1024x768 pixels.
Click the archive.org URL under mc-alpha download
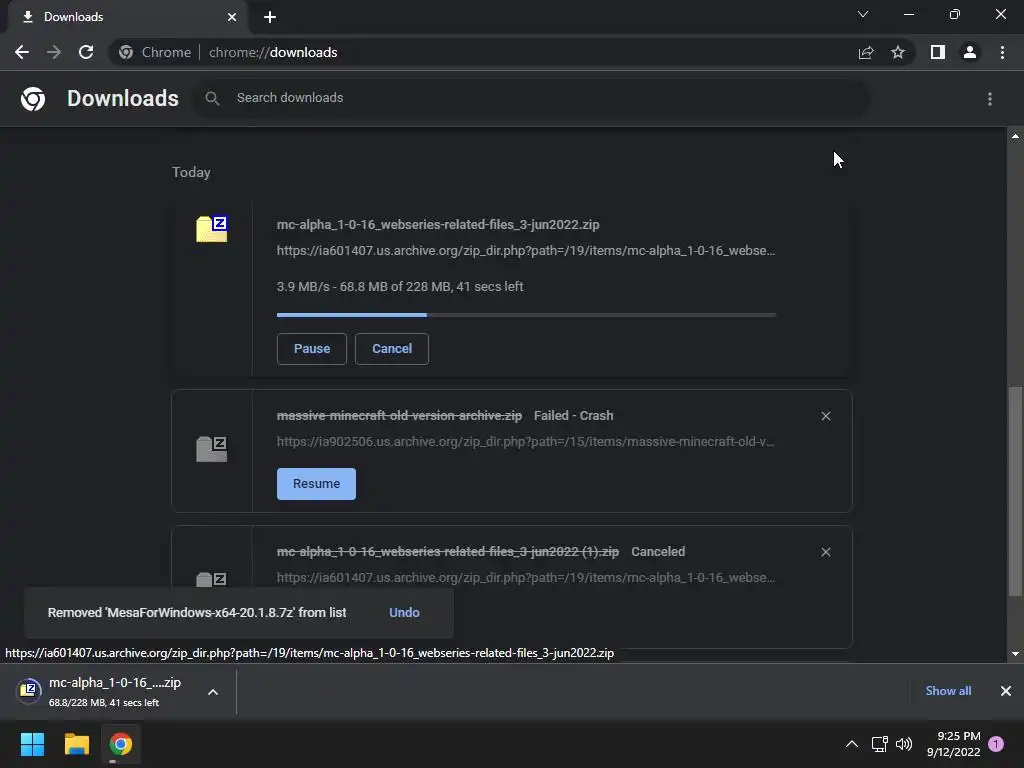point(526,251)
